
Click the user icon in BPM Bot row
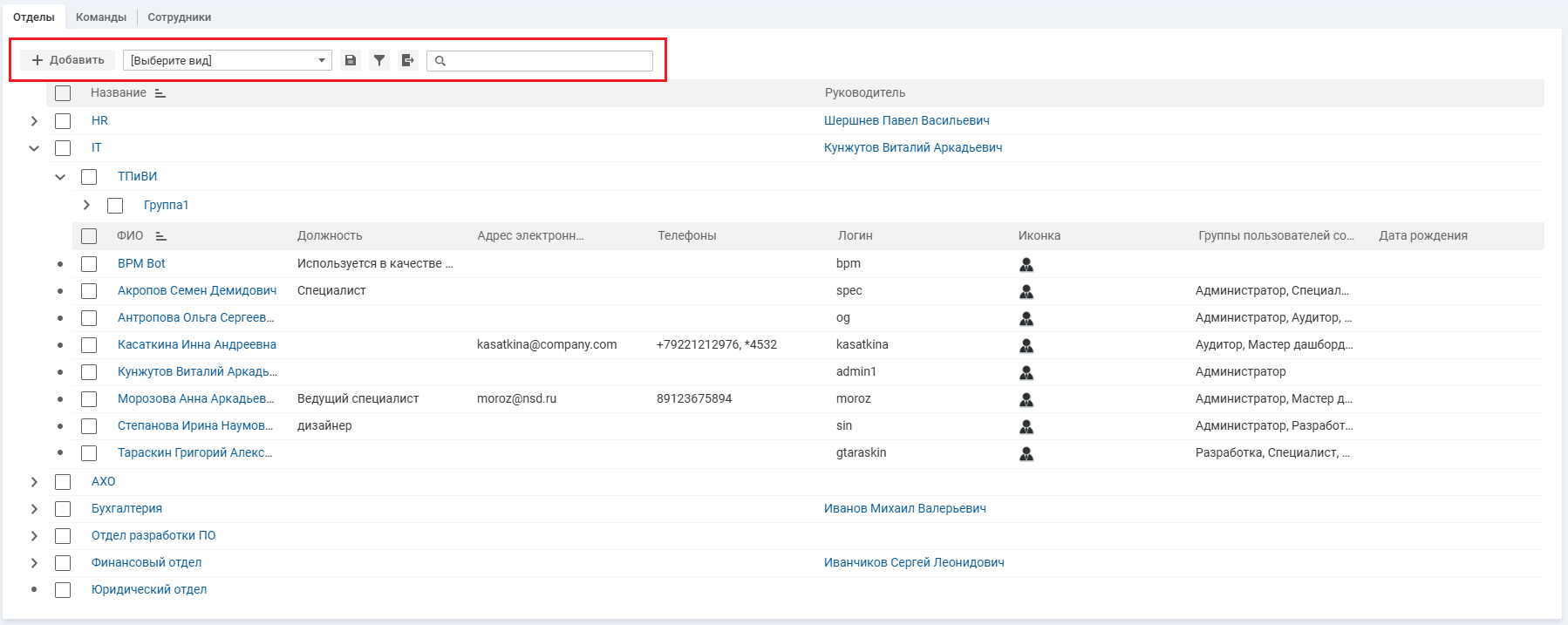(1026, 265)
